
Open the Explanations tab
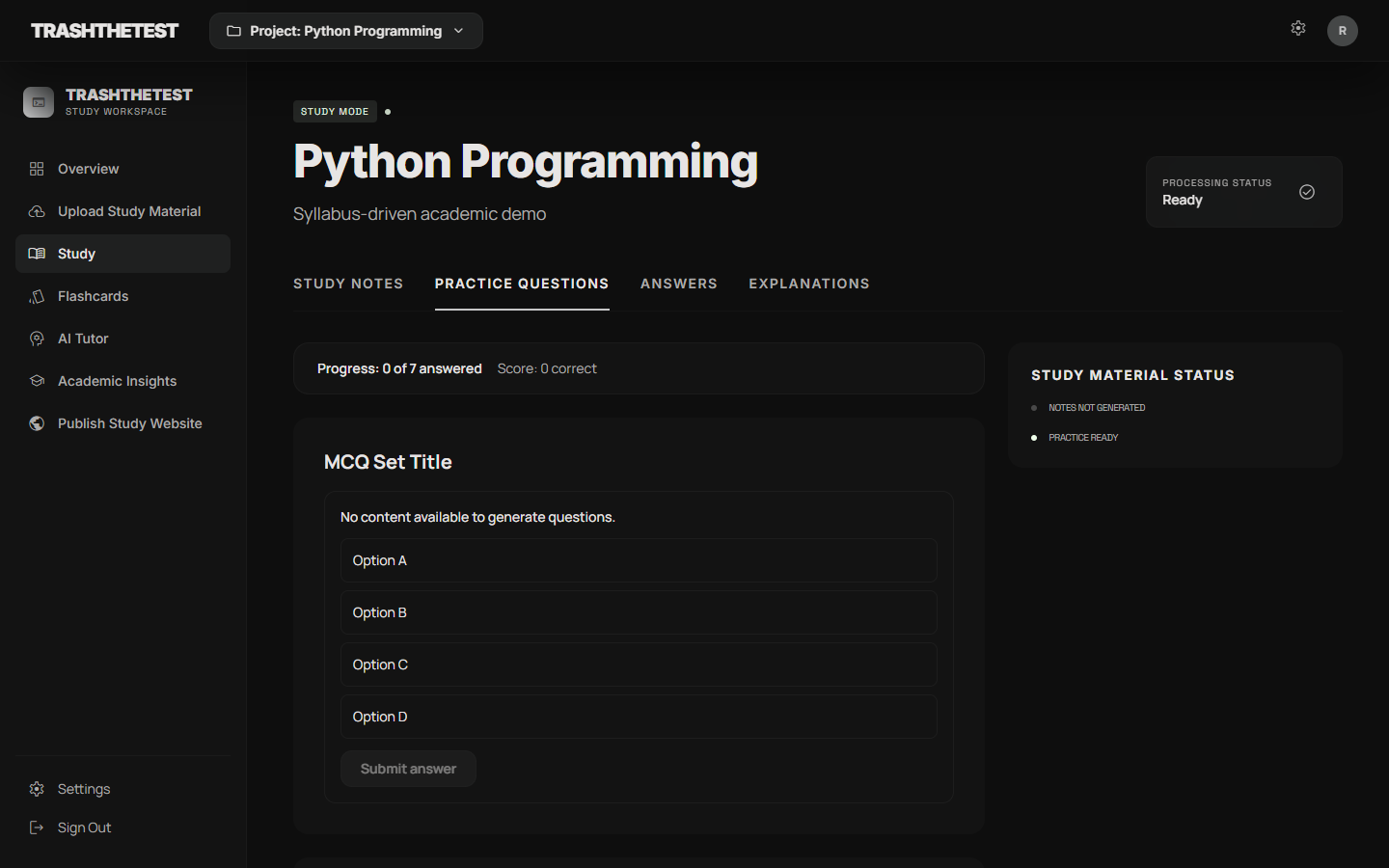tap(809, 284)
